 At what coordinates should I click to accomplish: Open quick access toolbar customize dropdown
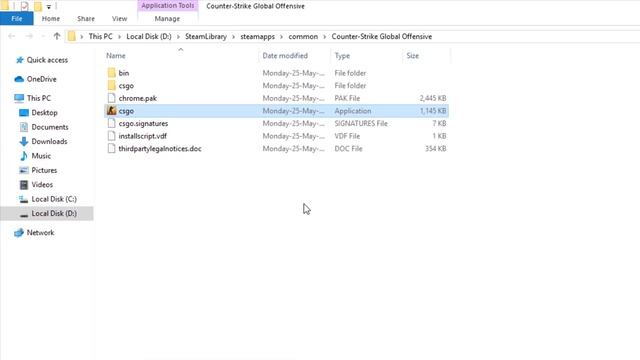(x=49, y=7)
